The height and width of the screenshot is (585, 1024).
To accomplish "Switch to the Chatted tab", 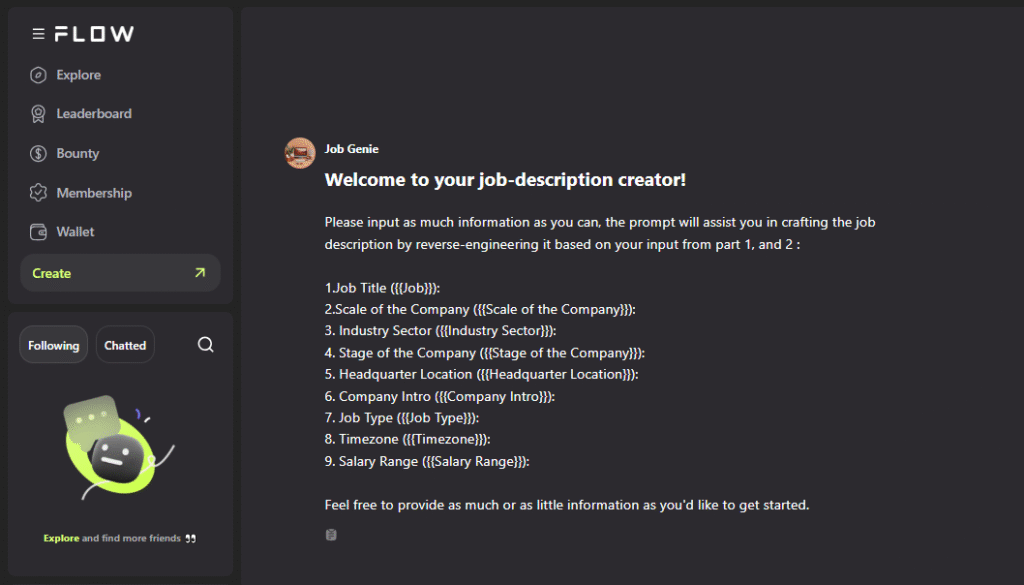I will coord(125,345).
